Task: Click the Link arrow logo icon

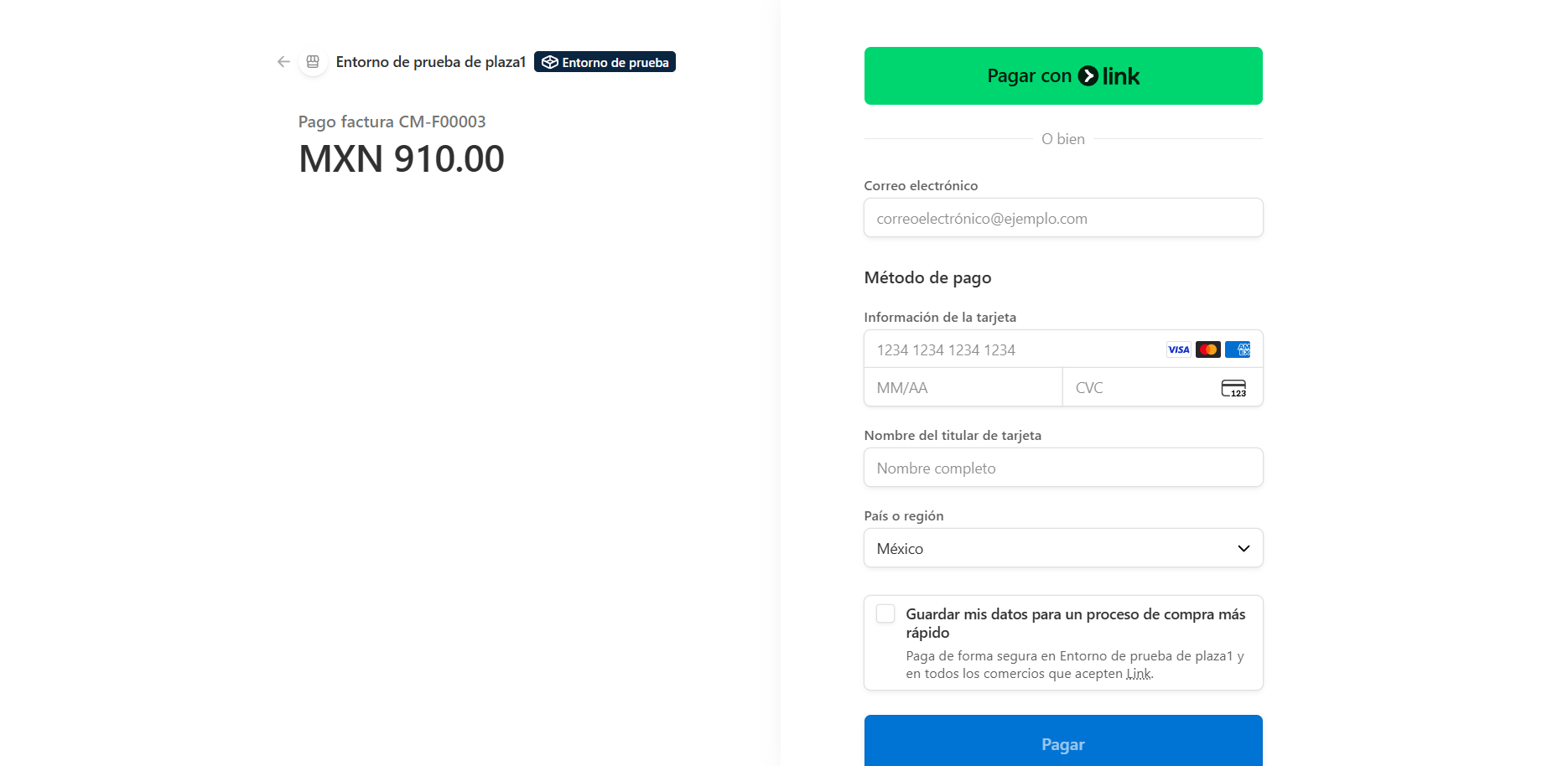Action: 1088,76
